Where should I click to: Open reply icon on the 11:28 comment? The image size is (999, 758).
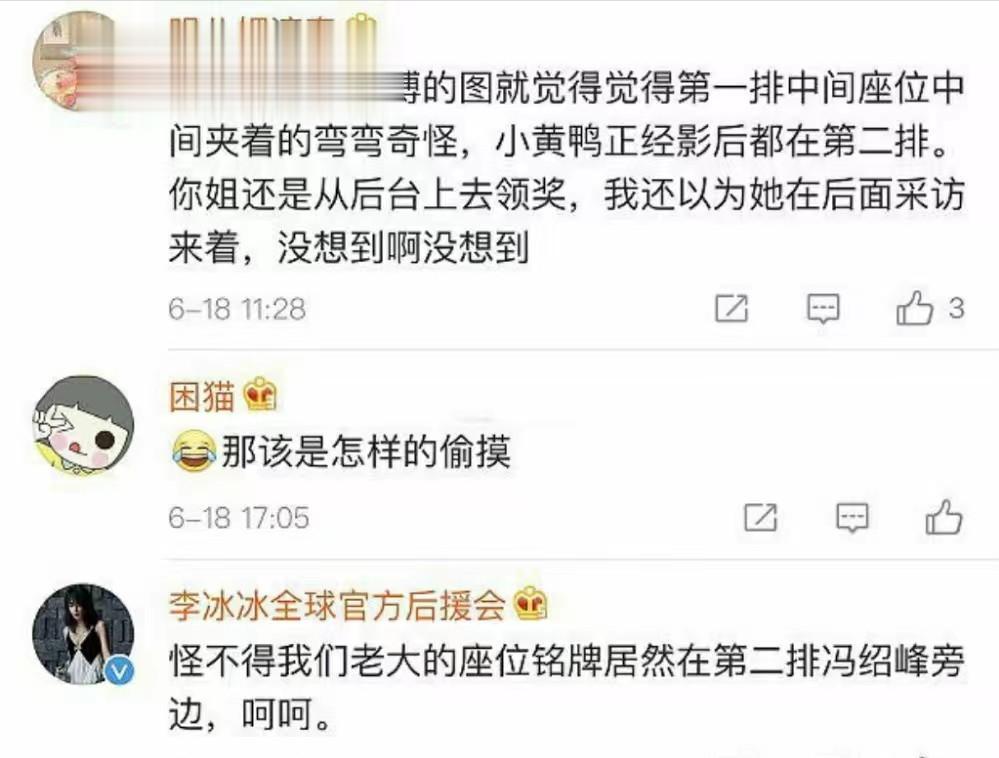[x=823, y=309]
